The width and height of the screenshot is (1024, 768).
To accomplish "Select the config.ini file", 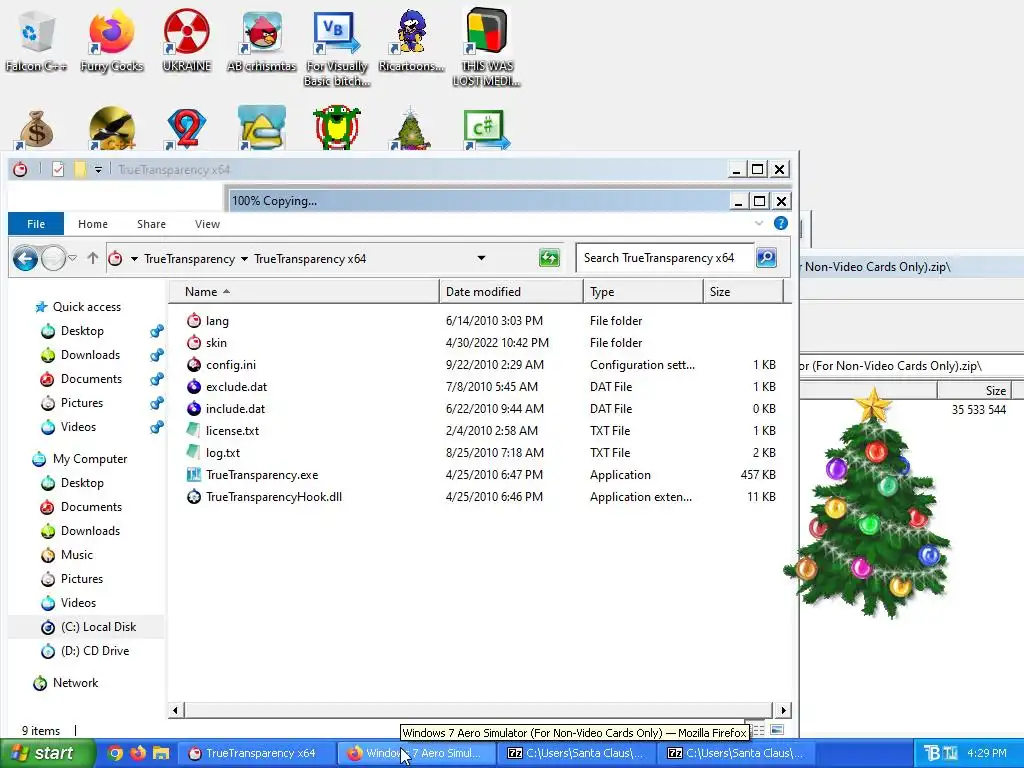I will point(231,365).
